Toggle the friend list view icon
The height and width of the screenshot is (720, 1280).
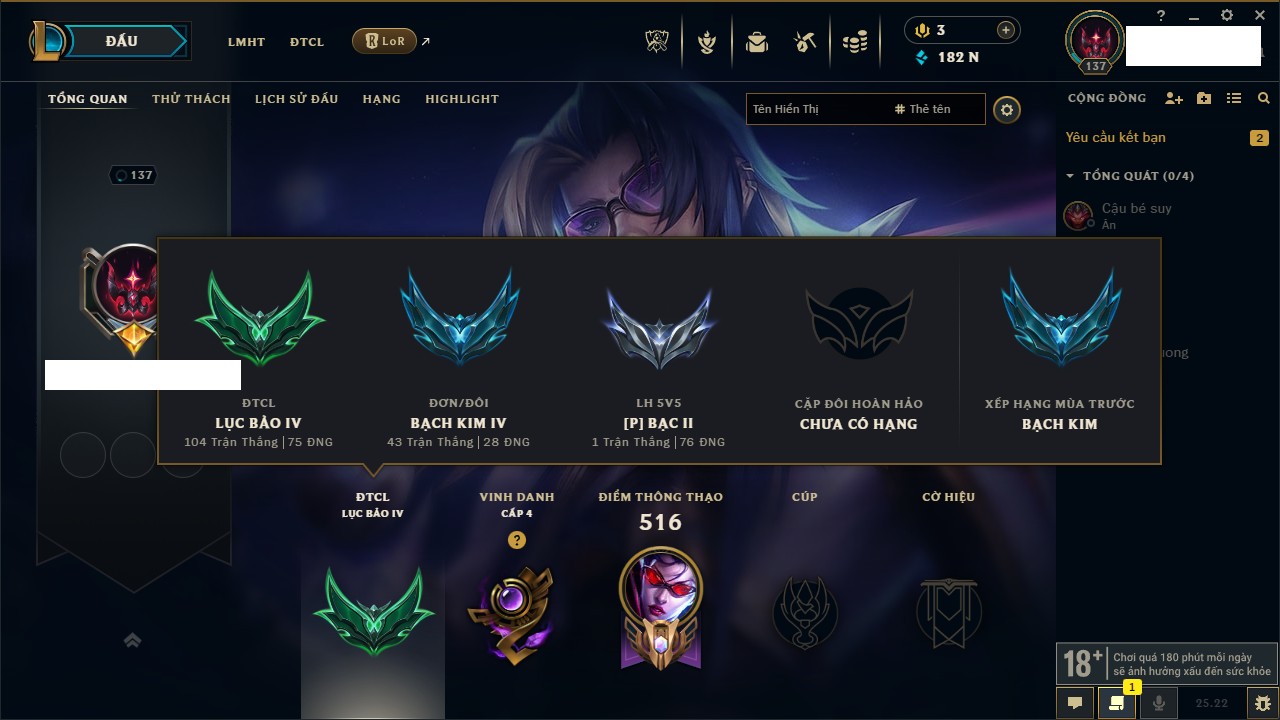coord(1234,98)
